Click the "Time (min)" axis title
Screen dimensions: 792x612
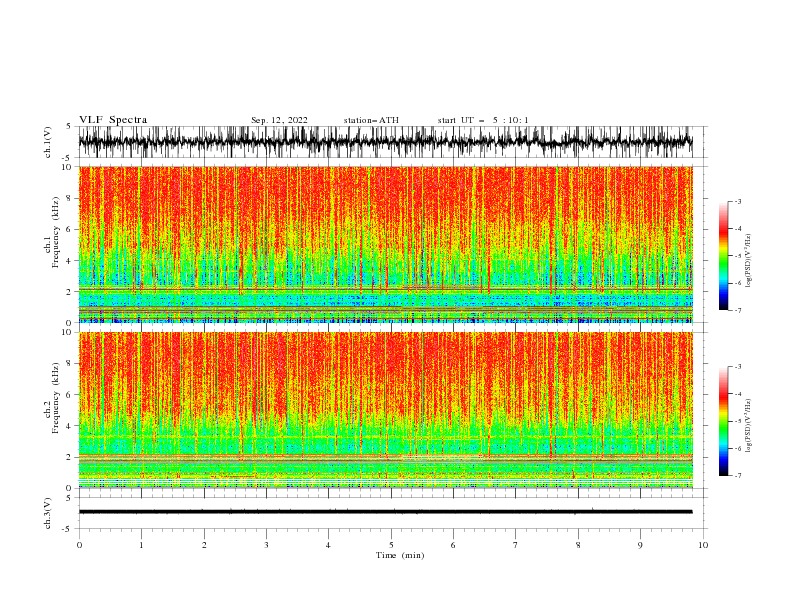pos(400,555)
